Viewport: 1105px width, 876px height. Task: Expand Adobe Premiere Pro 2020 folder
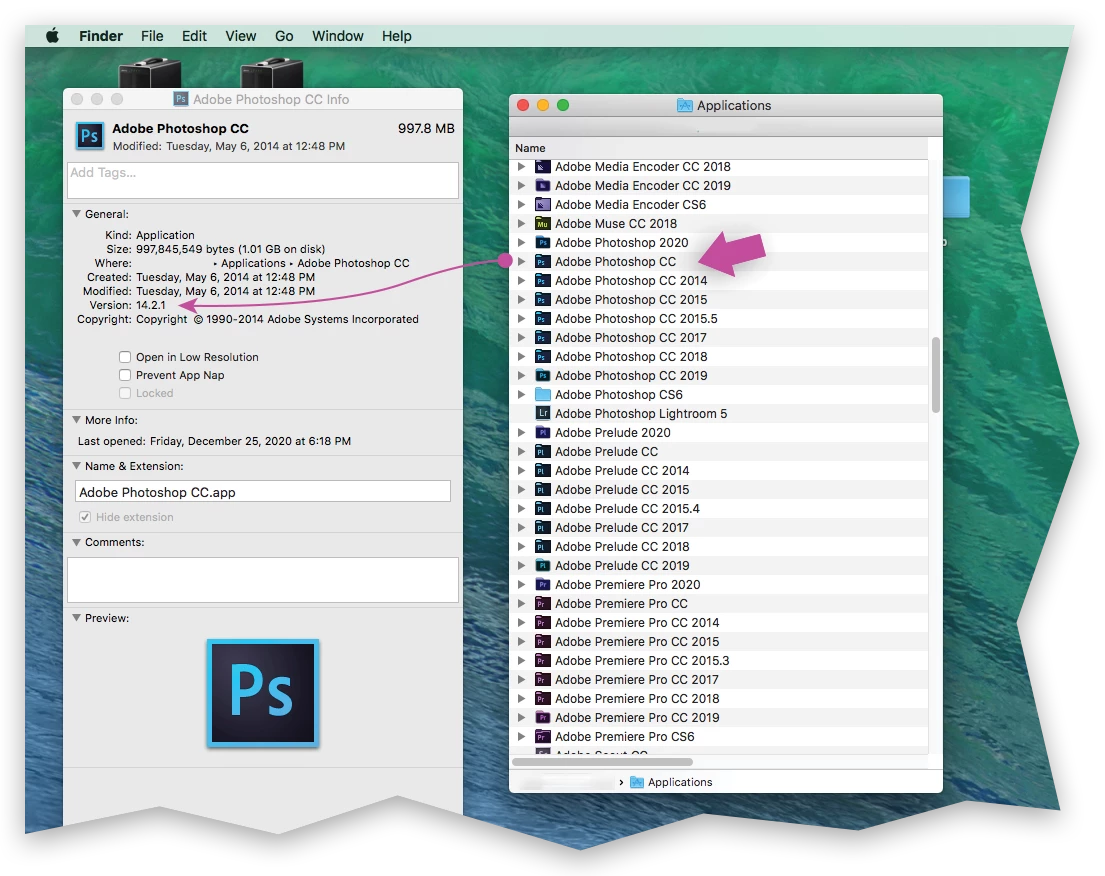(521, 584)
